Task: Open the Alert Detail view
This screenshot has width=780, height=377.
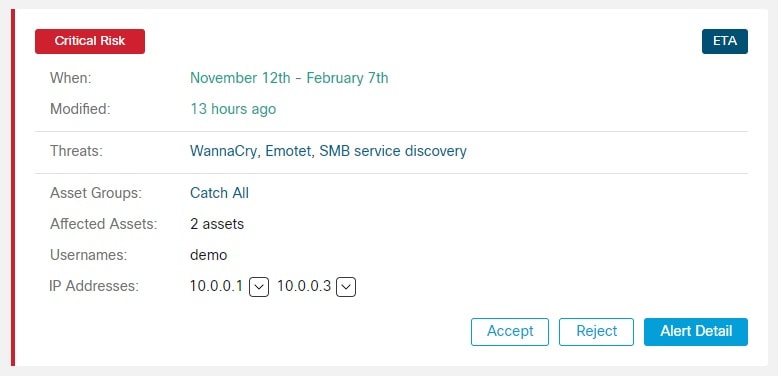Action: 696,332
